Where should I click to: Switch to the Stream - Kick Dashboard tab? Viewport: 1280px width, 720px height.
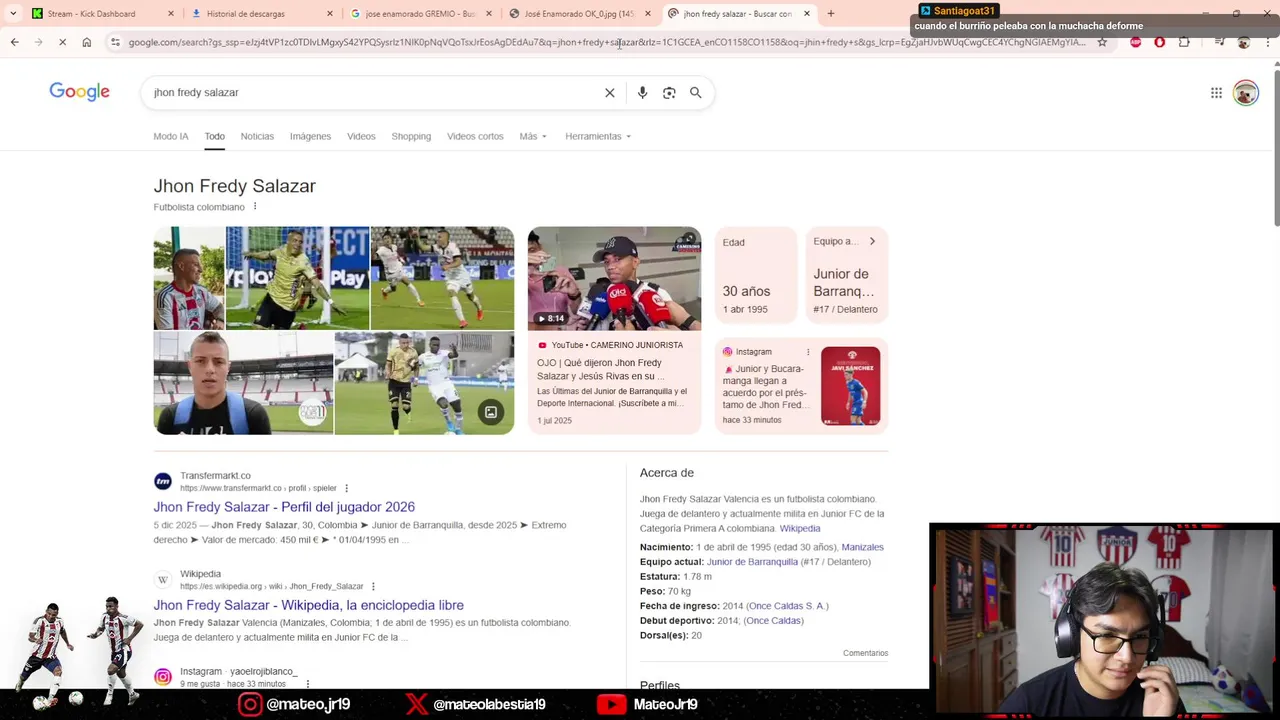(x=92, y=14)
